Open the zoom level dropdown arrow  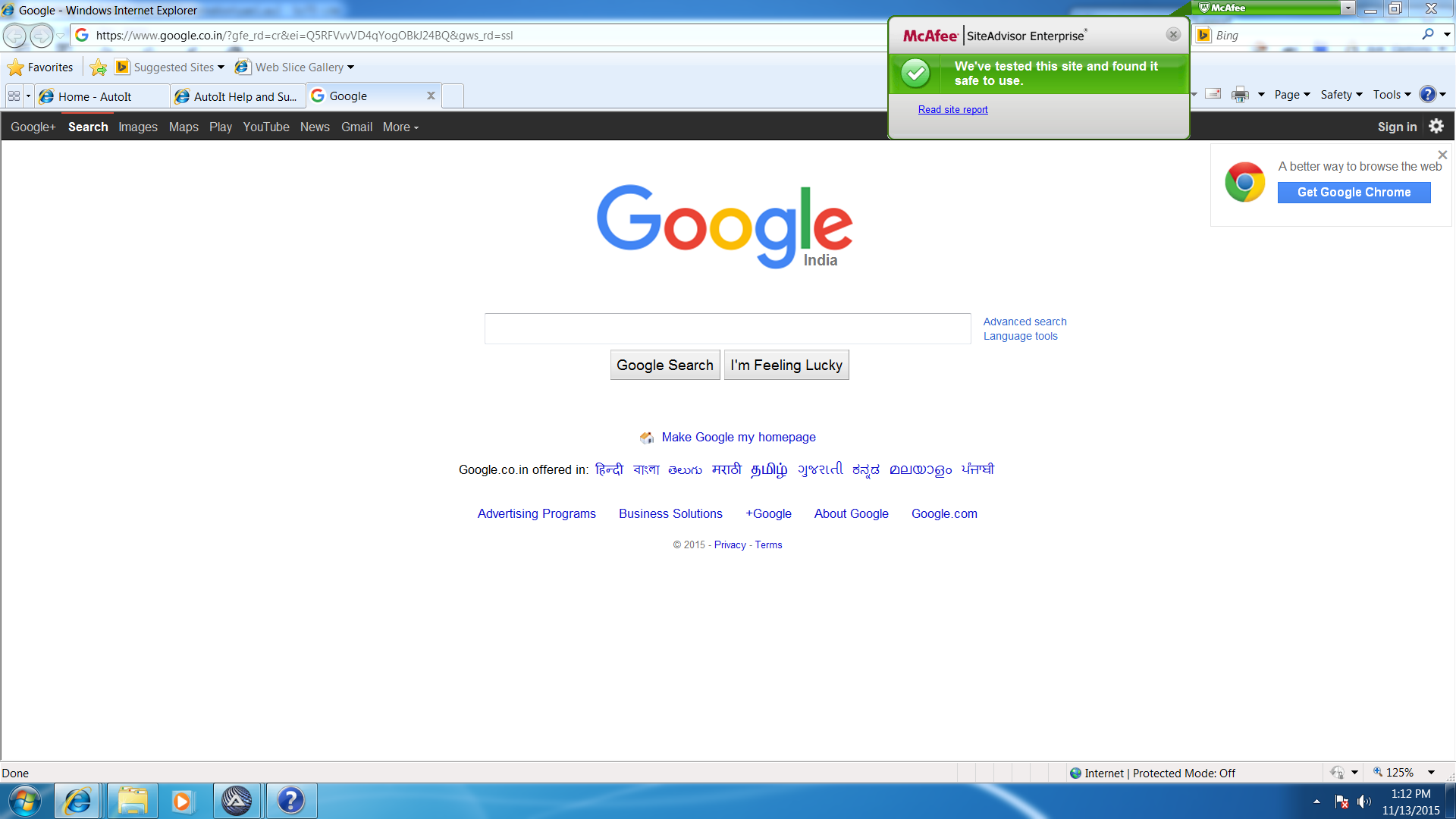[x=1431, y=773]
